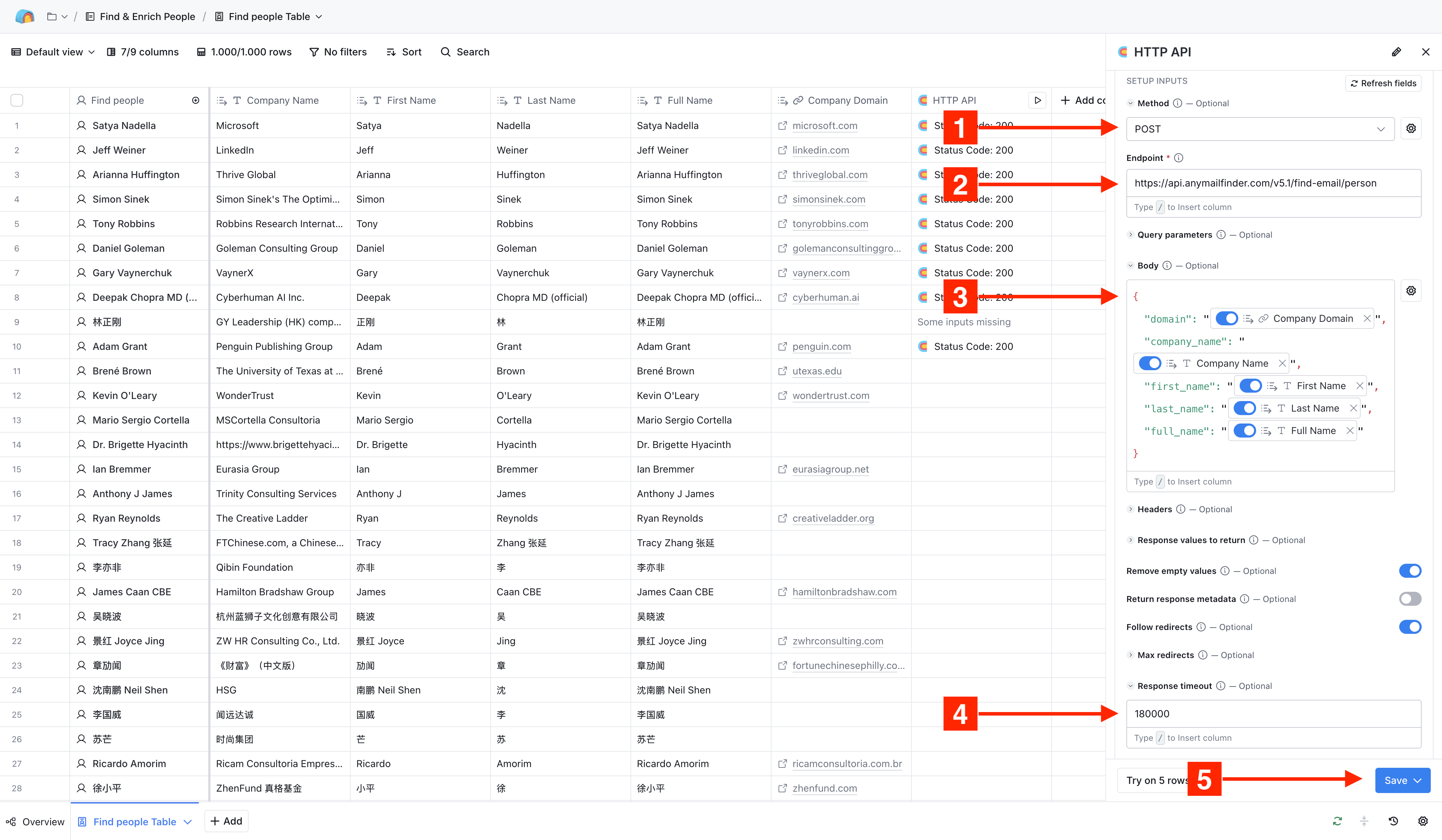
Task: Open the Sort options
Action: [404, 52]
